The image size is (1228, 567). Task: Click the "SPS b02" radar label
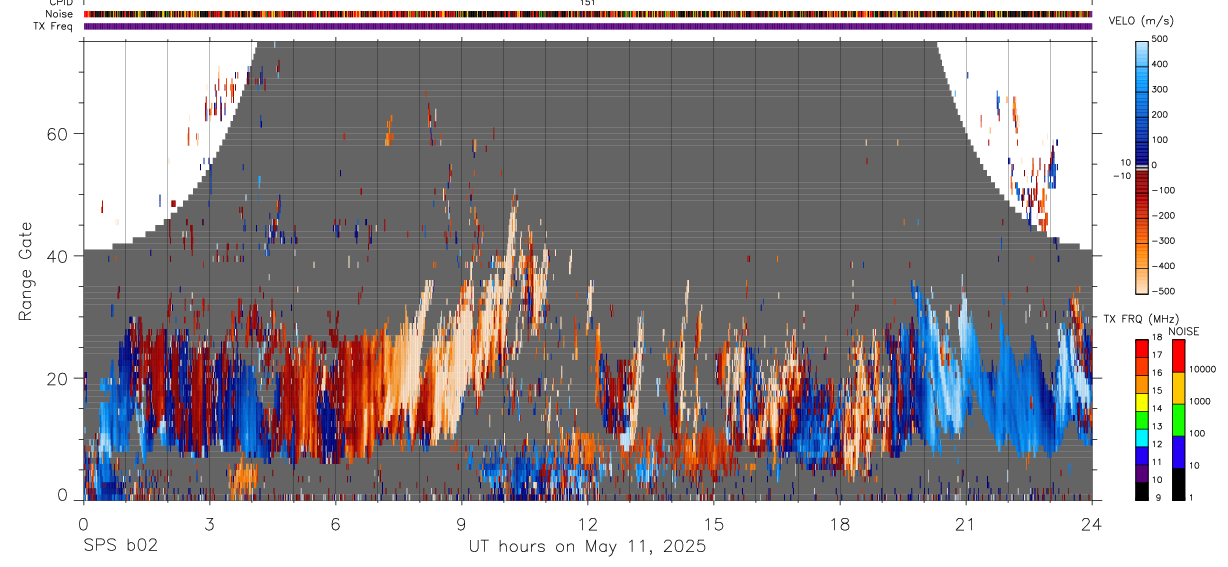coord(120,547)
